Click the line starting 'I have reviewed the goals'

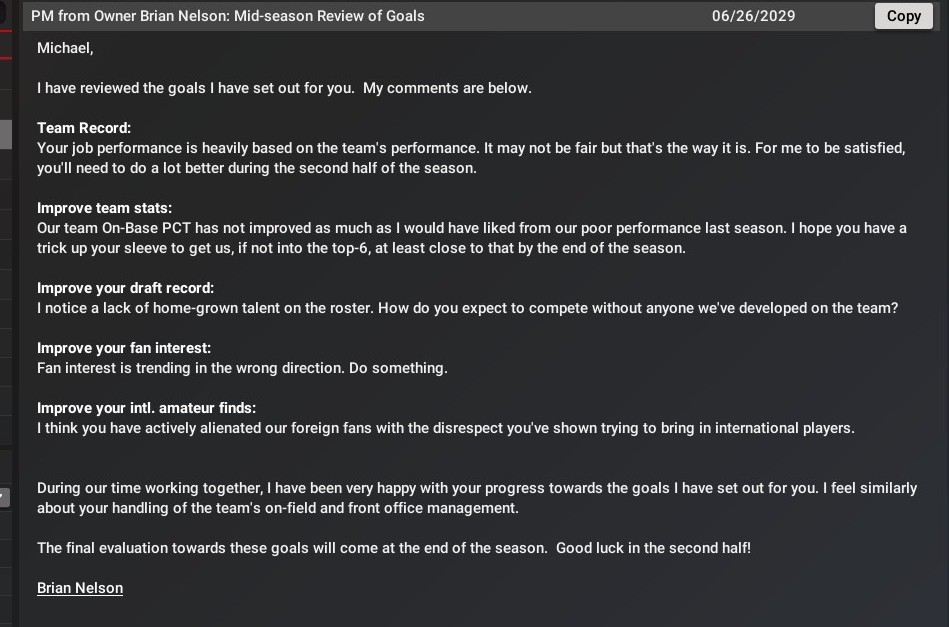284,88
